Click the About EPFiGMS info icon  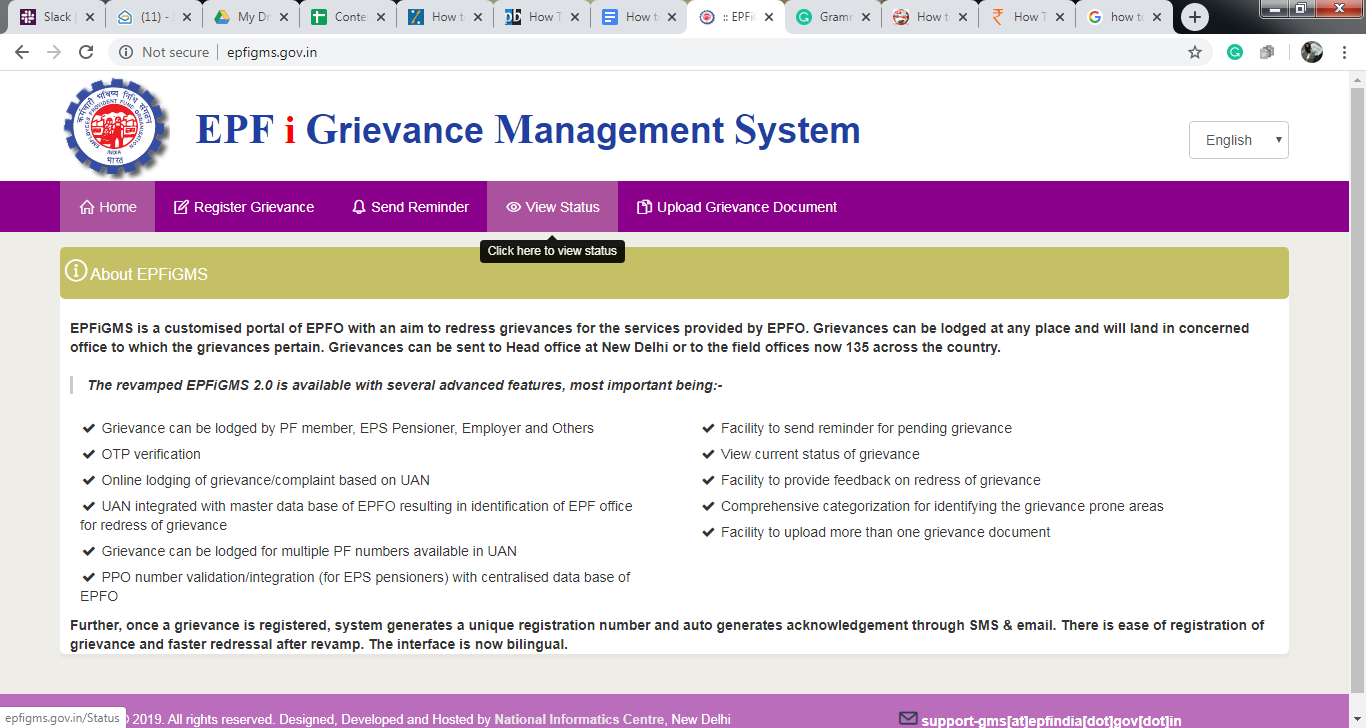coord(76,271)
